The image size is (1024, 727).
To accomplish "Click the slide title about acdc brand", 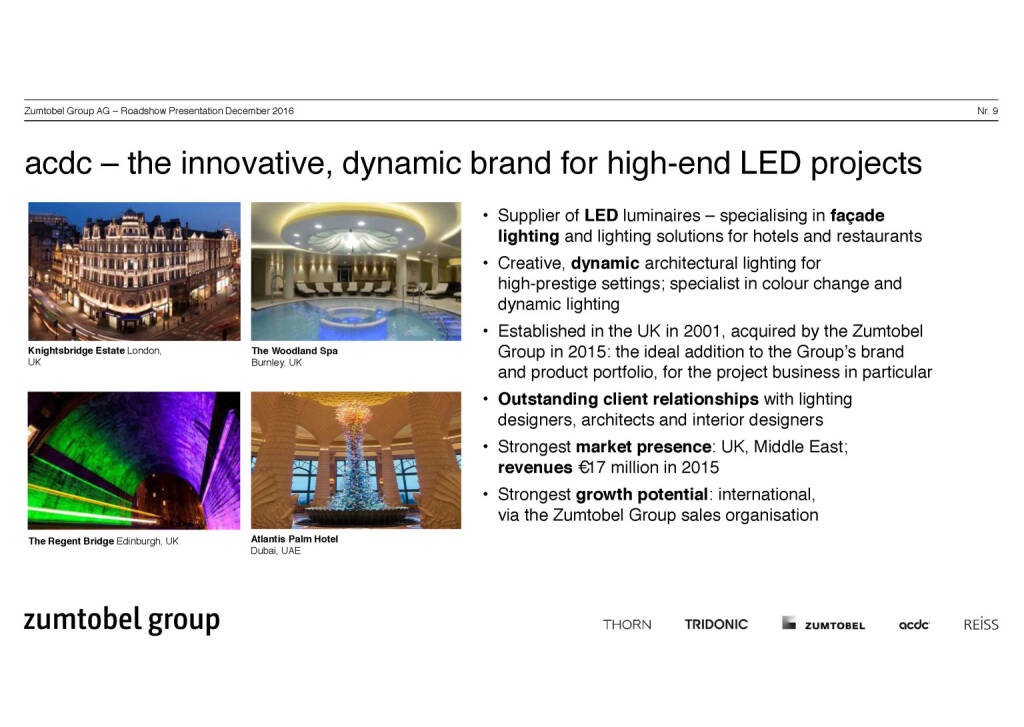I will pos(473,163).
